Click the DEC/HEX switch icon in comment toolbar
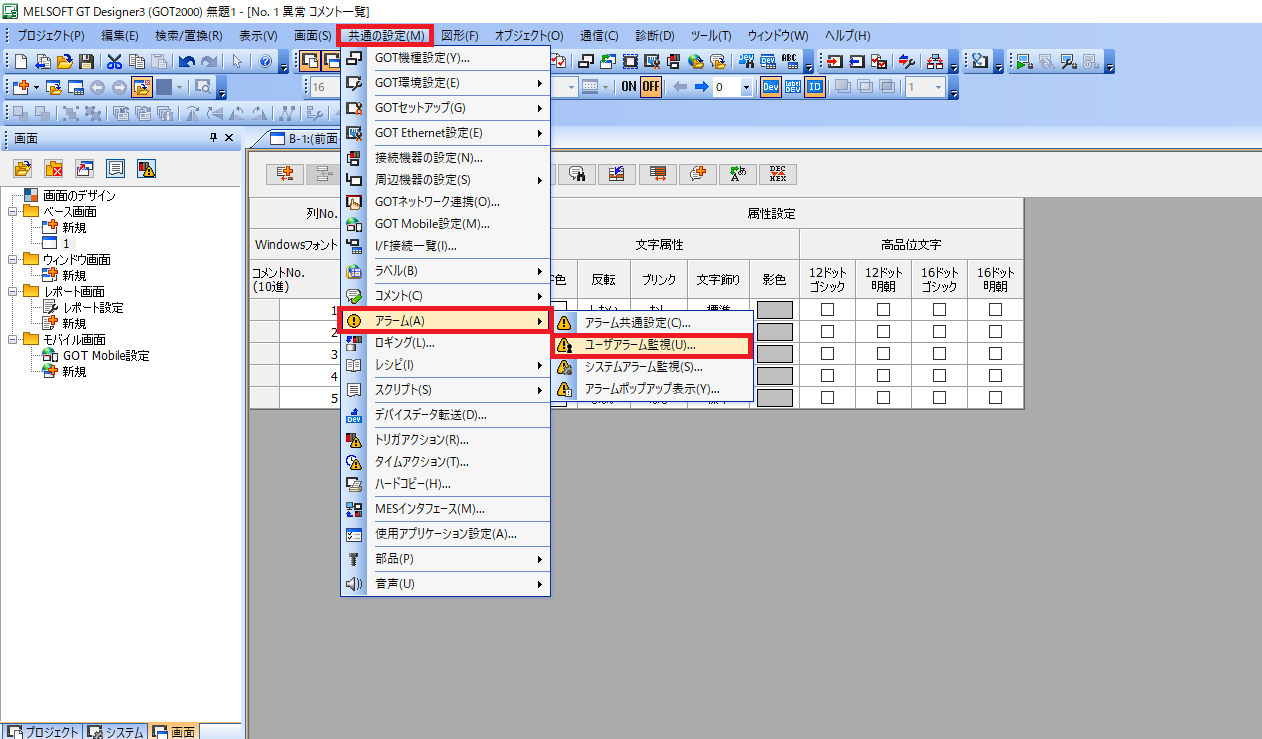This screenshot has width=1262, height=739. (x=778, y=173)
